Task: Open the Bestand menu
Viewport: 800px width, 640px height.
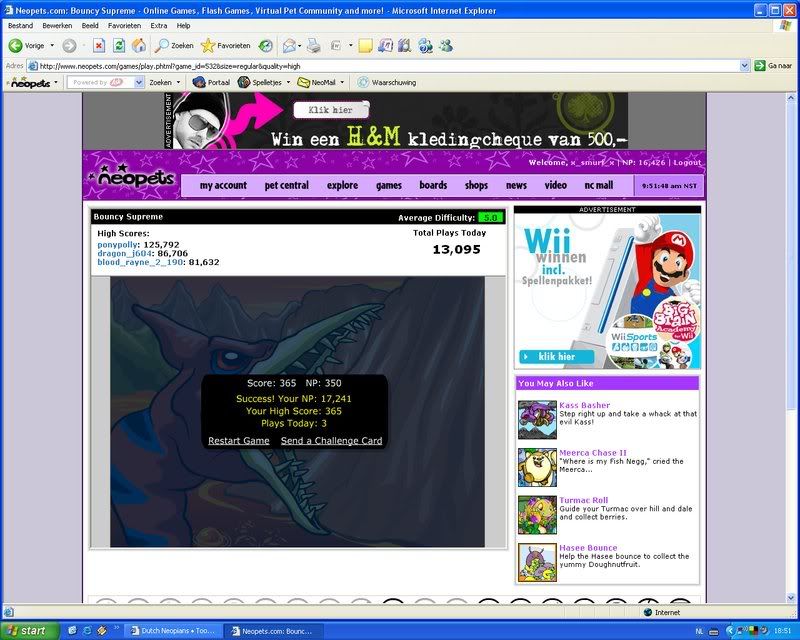Action: coord(20,26)
